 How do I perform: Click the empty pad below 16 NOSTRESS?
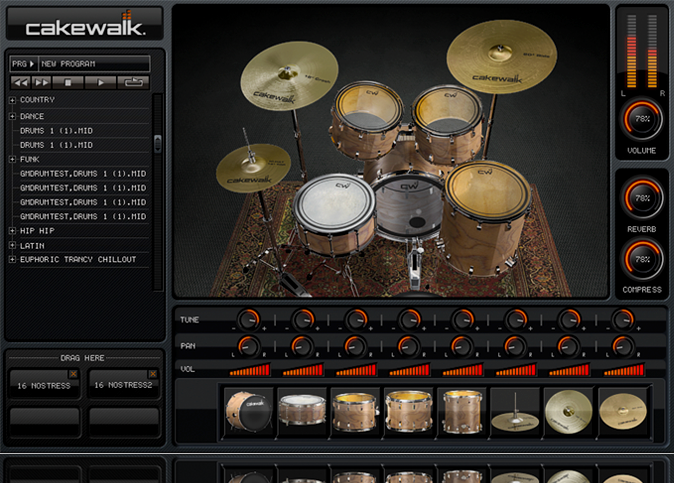point(45,421)
